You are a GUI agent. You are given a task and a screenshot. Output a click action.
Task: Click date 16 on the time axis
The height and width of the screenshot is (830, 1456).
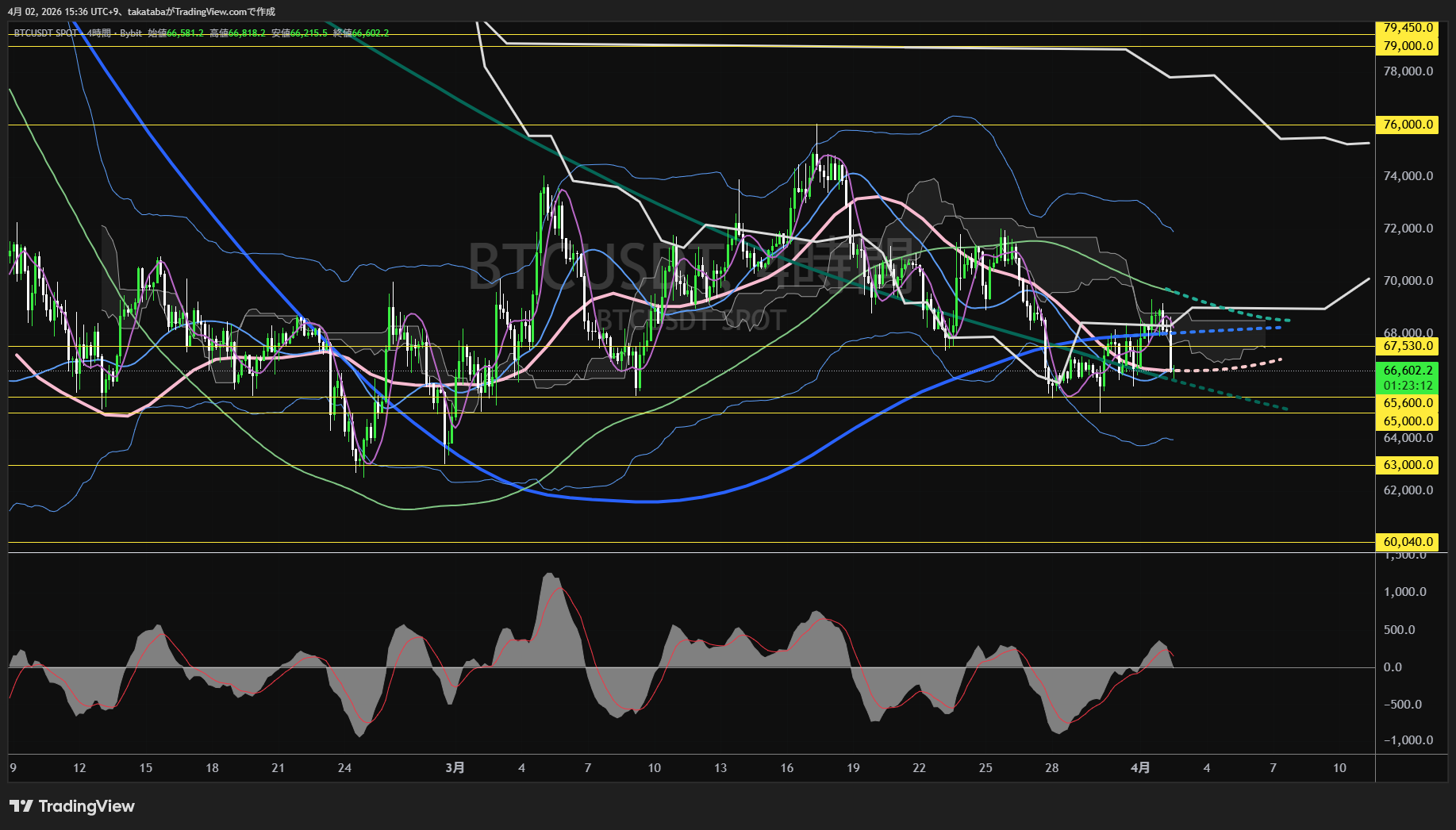786,767
